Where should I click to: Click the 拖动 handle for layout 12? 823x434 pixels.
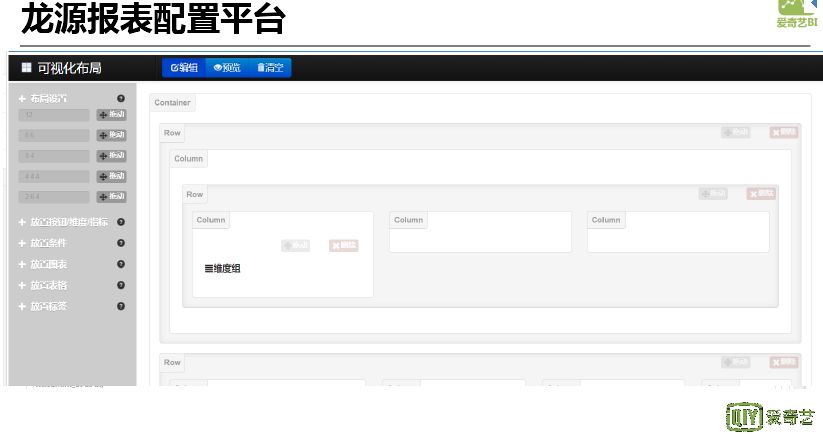[111, 114]
